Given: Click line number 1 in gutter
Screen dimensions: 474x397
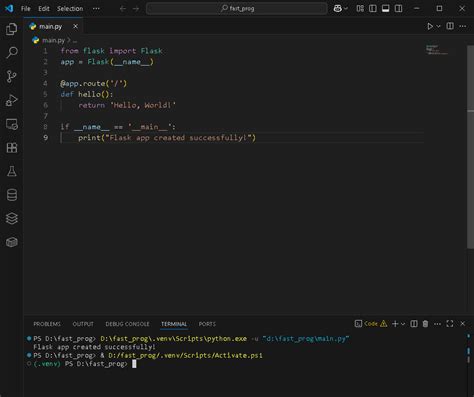Looking at the screenshot, I should [x=46, y=51].
